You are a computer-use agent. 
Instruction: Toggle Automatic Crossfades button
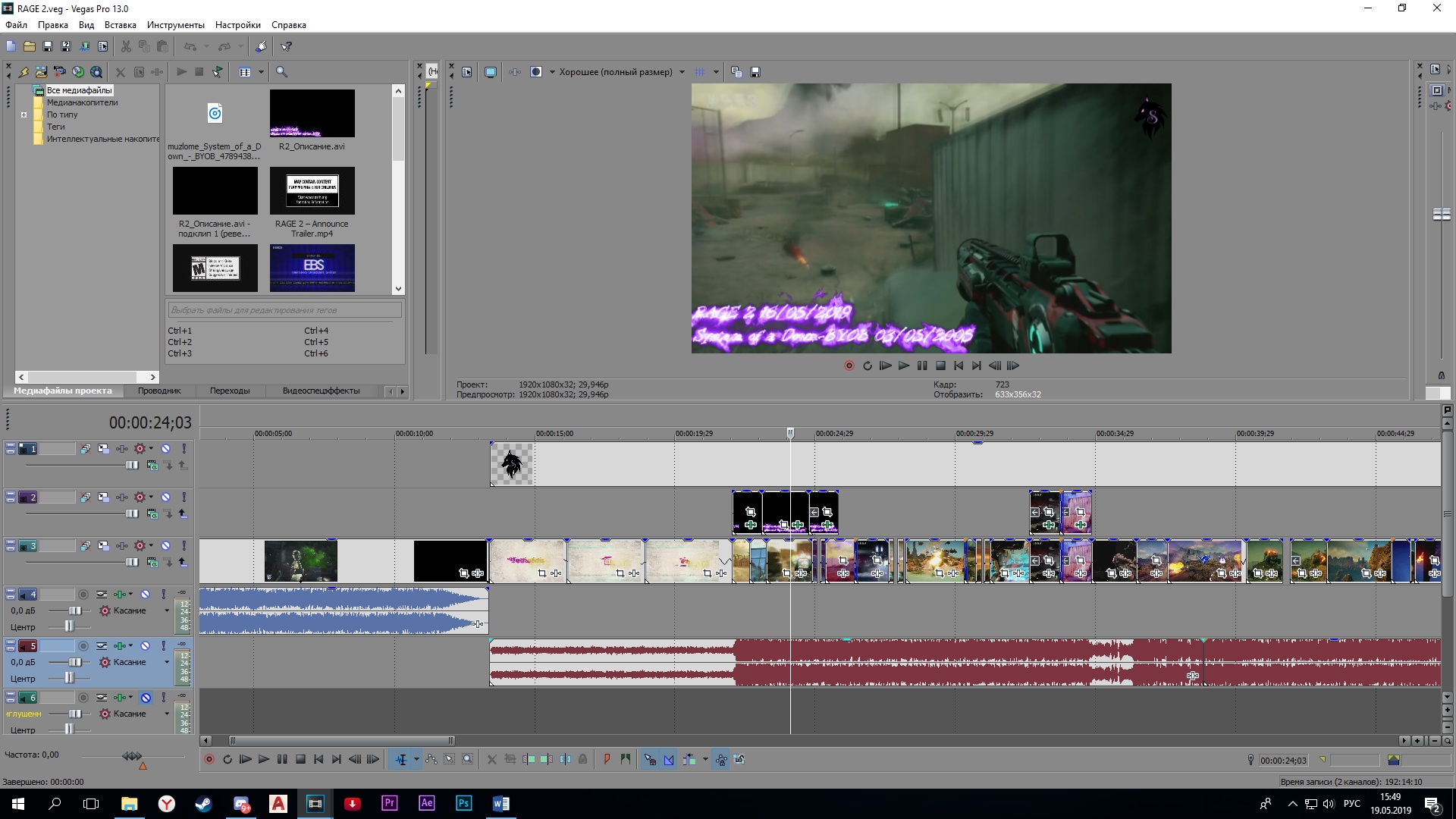pos(669,759)
